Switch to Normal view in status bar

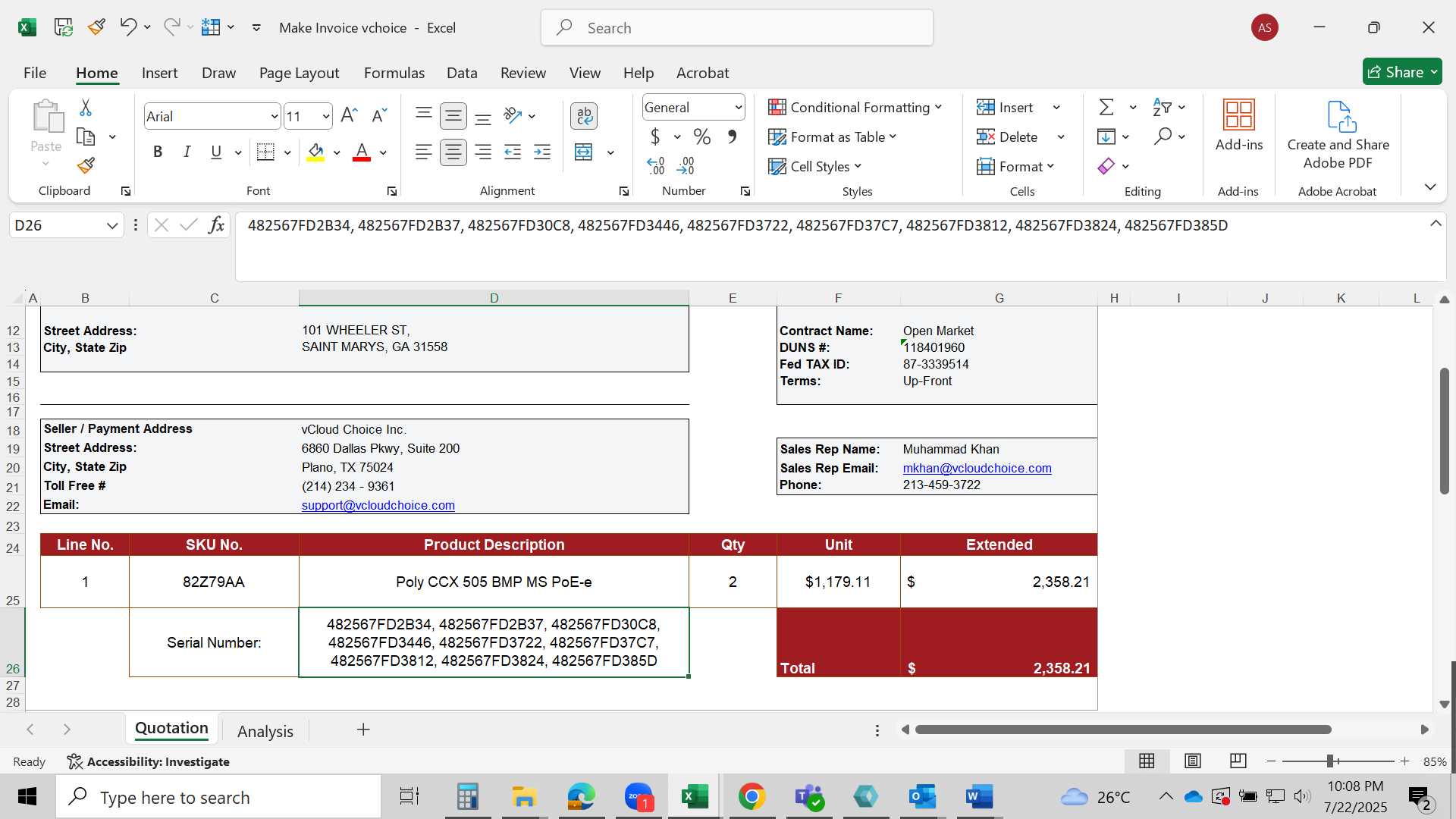(1147, 761)
